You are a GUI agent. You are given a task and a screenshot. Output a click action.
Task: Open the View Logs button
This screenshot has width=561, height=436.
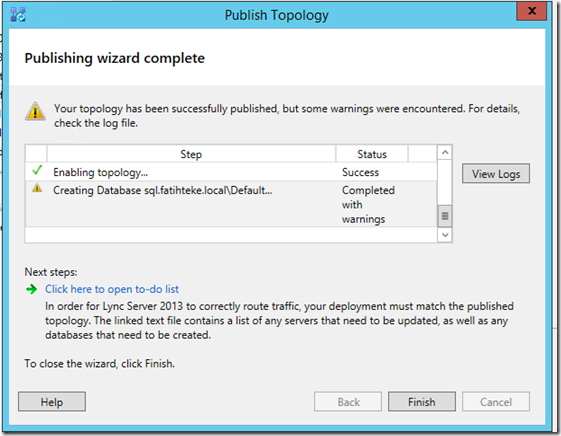496,174
